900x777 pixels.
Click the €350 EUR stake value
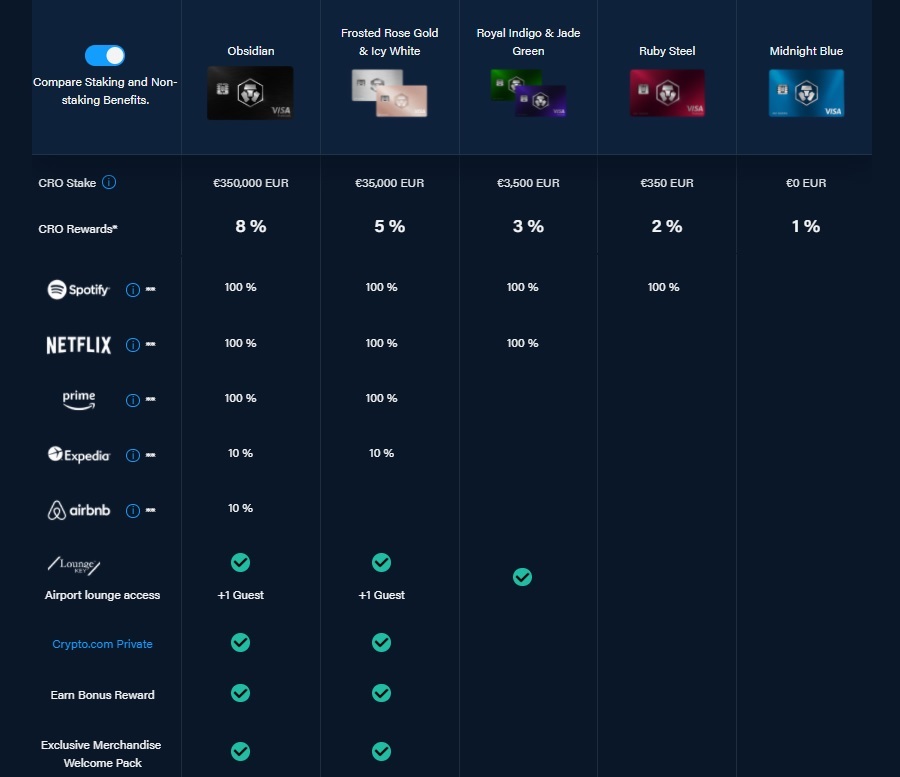click(x=667, y=183)
